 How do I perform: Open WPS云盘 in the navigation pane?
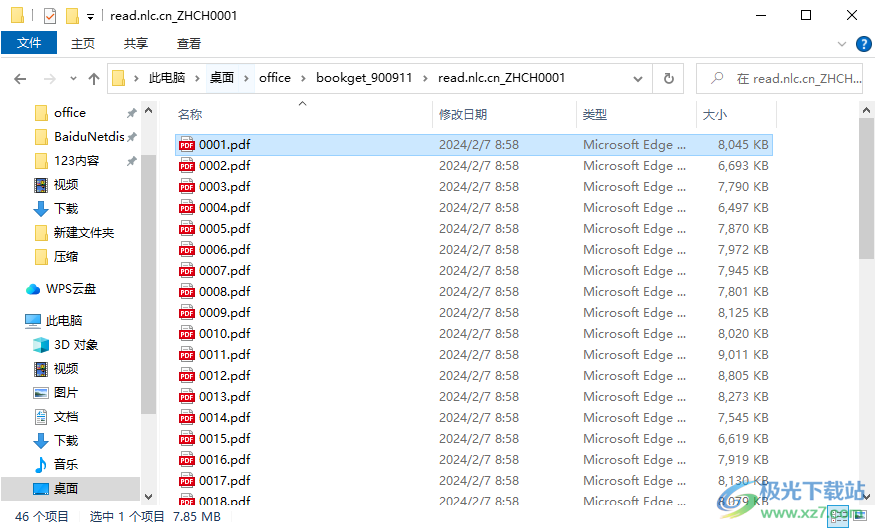coord(71,289)
